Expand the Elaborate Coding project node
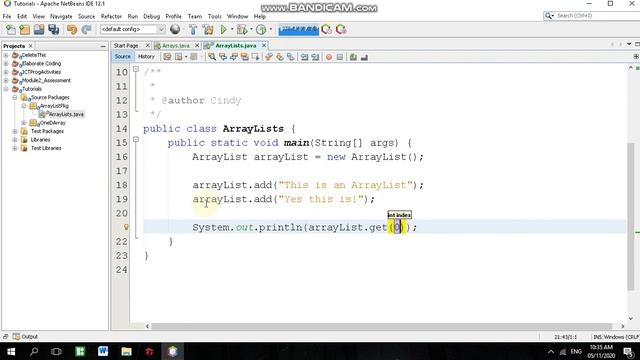Viewport: 640px width, 360px height. [x=6, y=64]
